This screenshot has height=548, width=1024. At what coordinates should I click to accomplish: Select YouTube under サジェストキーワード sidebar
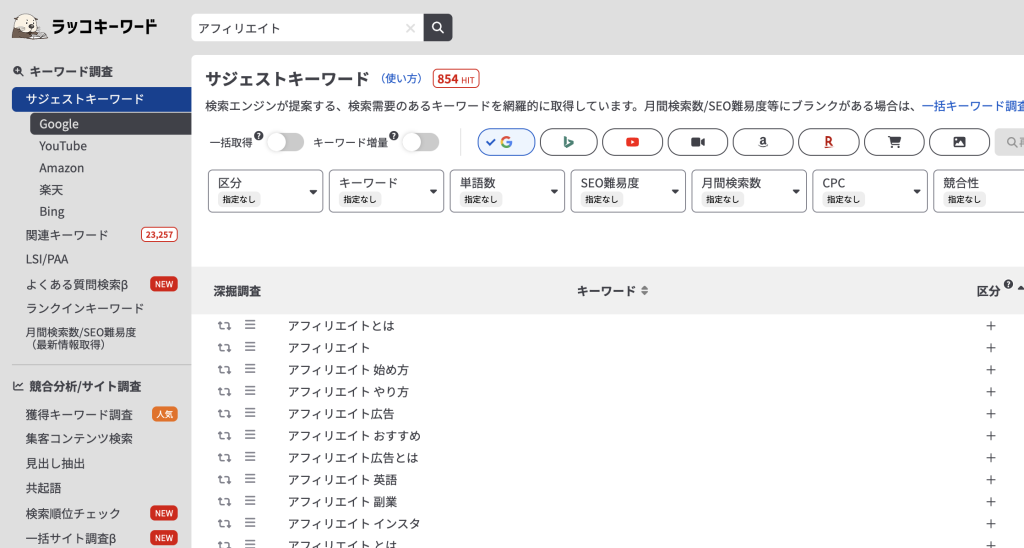tap(63, 146)
